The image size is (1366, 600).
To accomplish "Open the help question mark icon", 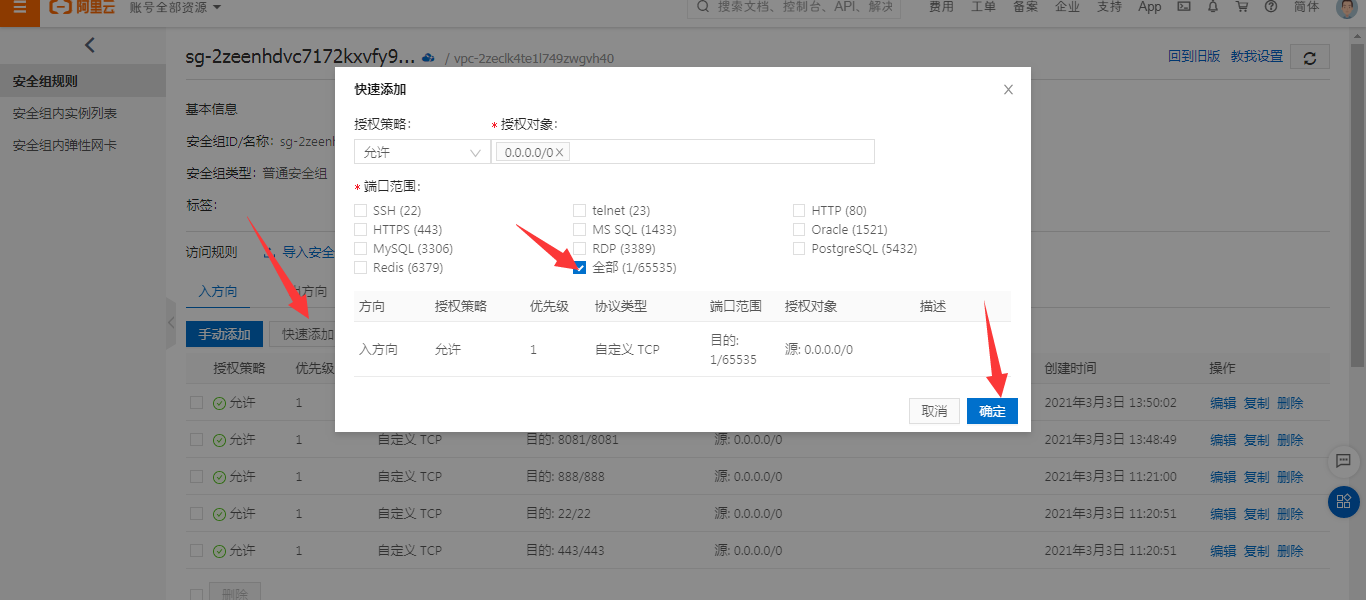I will click(x=1271, y=7).
